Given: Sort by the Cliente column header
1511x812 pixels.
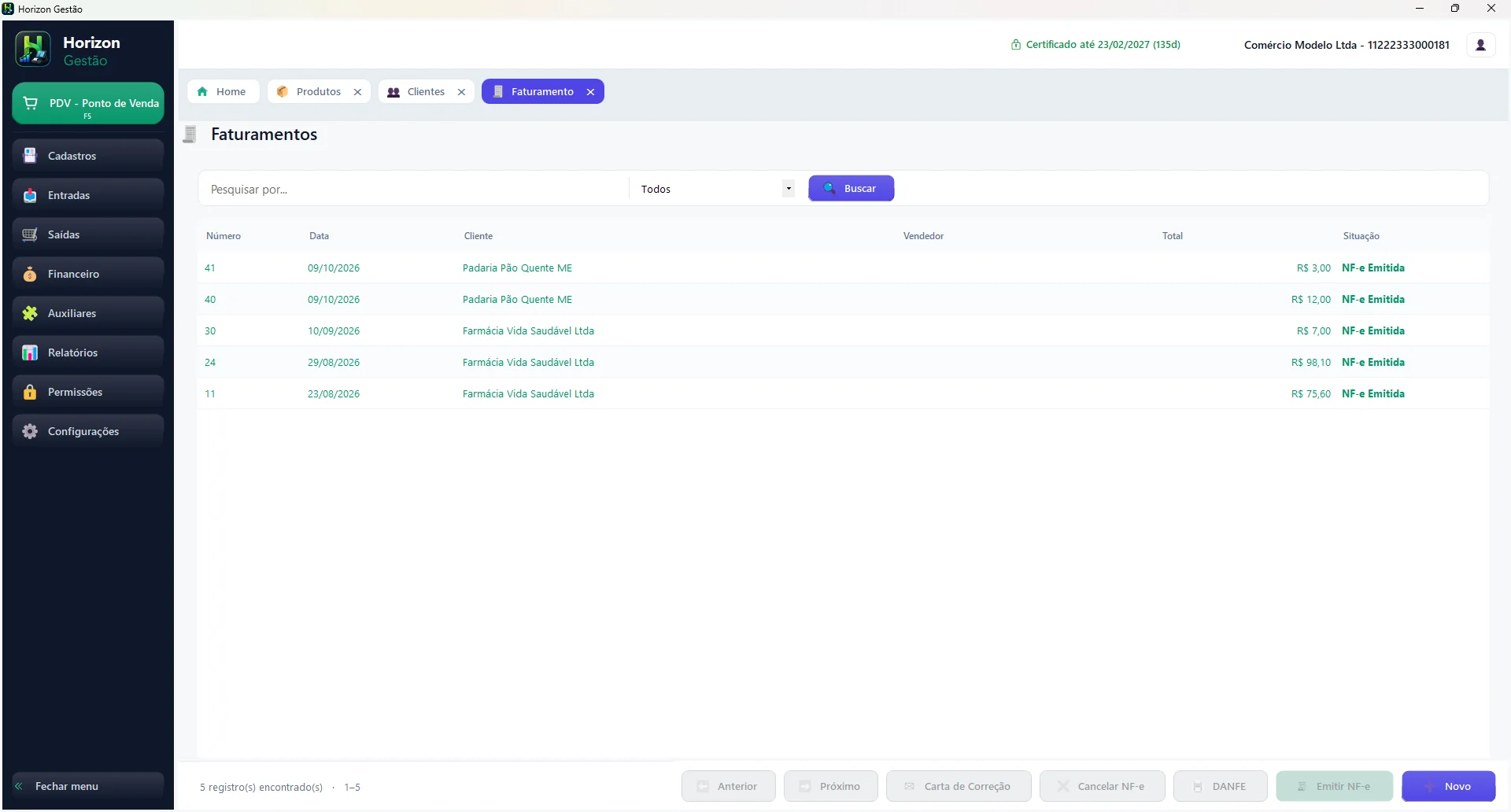Looking at the screenshot, I should click(x=478, y=236).
